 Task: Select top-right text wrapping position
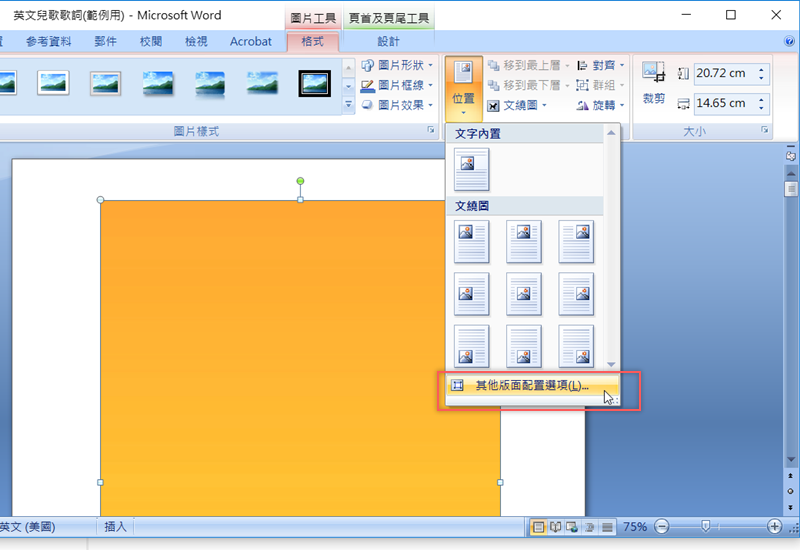coord(576,241)
